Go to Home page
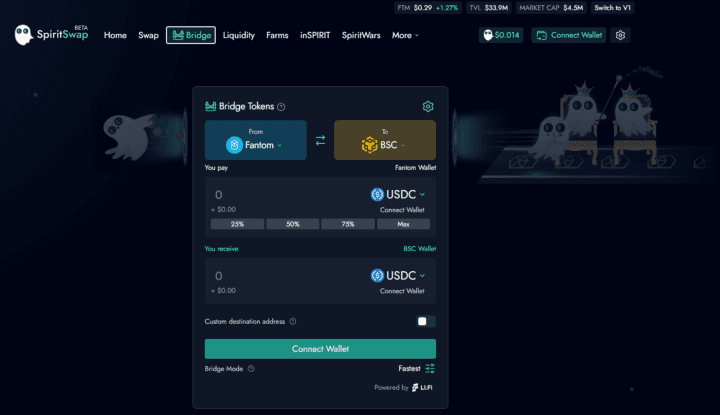Screen dimensions: 720x415 click(115, 35)
